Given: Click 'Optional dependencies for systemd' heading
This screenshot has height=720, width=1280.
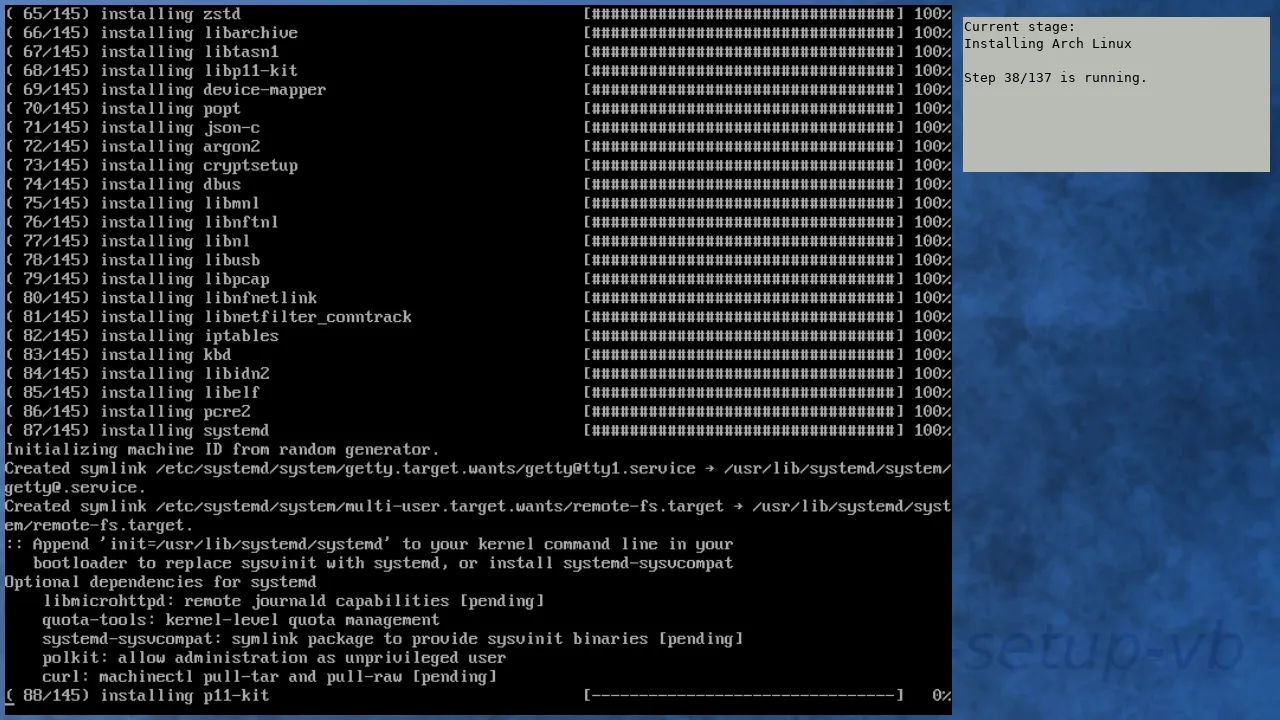Looking at the screenshot, I should (160, 583).
